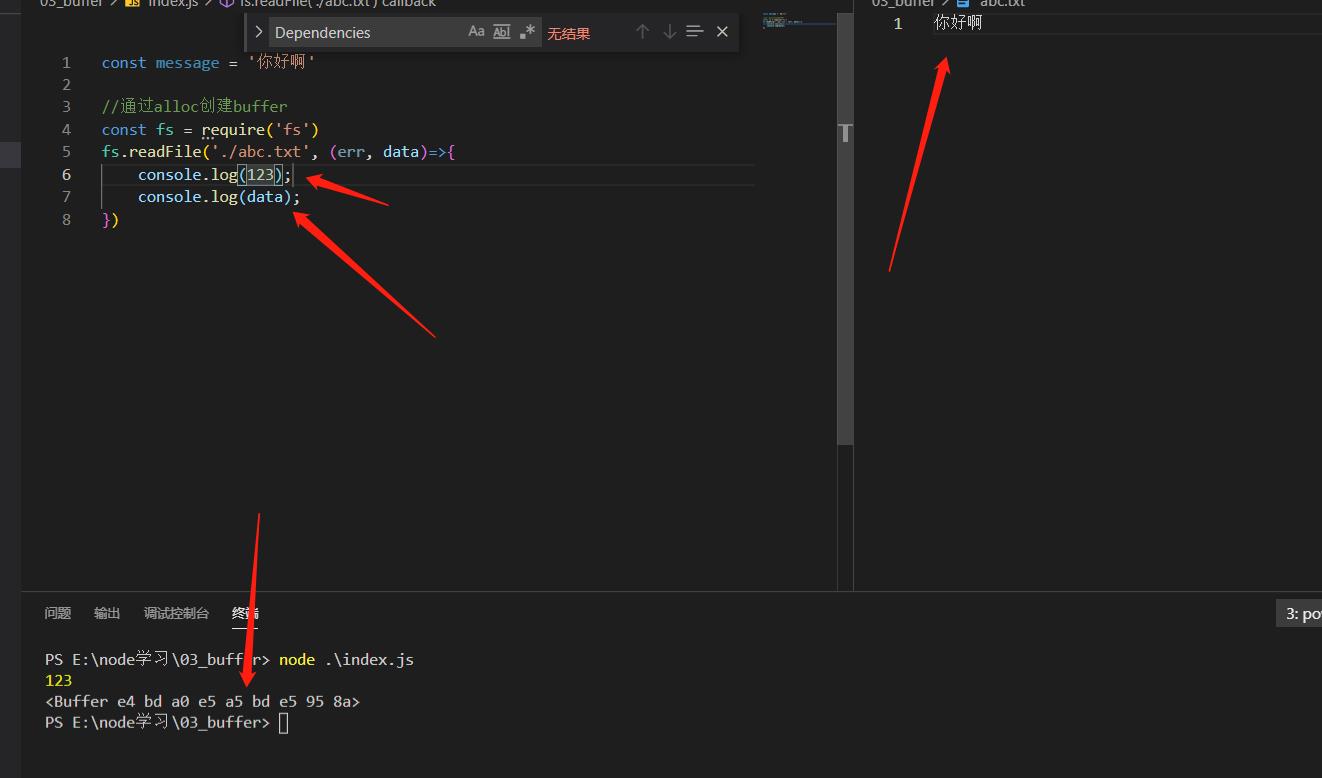Click '123' inside console.log on line 6
The height and width of the screenshot is (778, 1322).
[260, 174]
